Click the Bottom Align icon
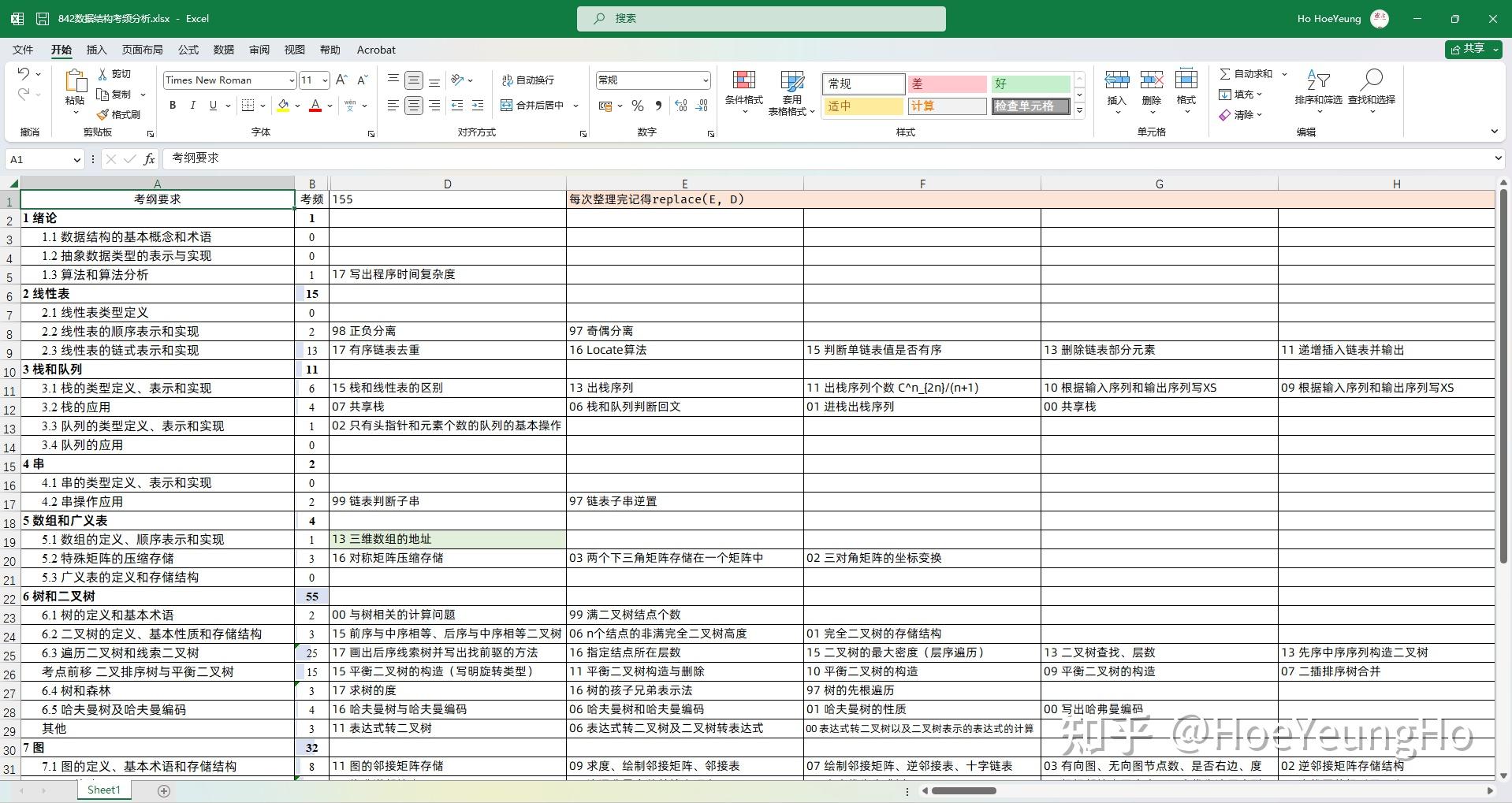The height and width of the screenshot is (803, 1512). pyautogui.click(x=434, y=80)
